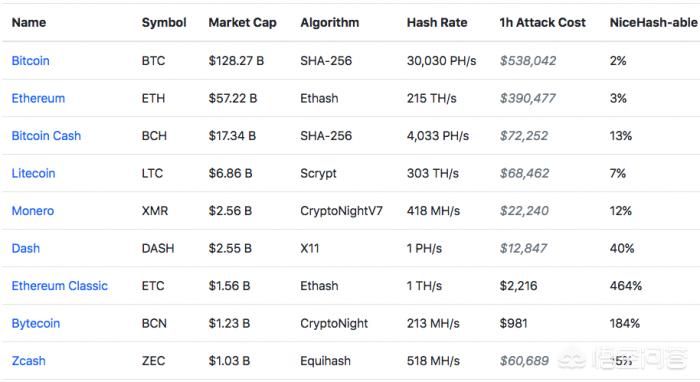Visit the Dash coin link
Image resolution: width=700 pixels, height=382 pixels.
pos(25,248)
